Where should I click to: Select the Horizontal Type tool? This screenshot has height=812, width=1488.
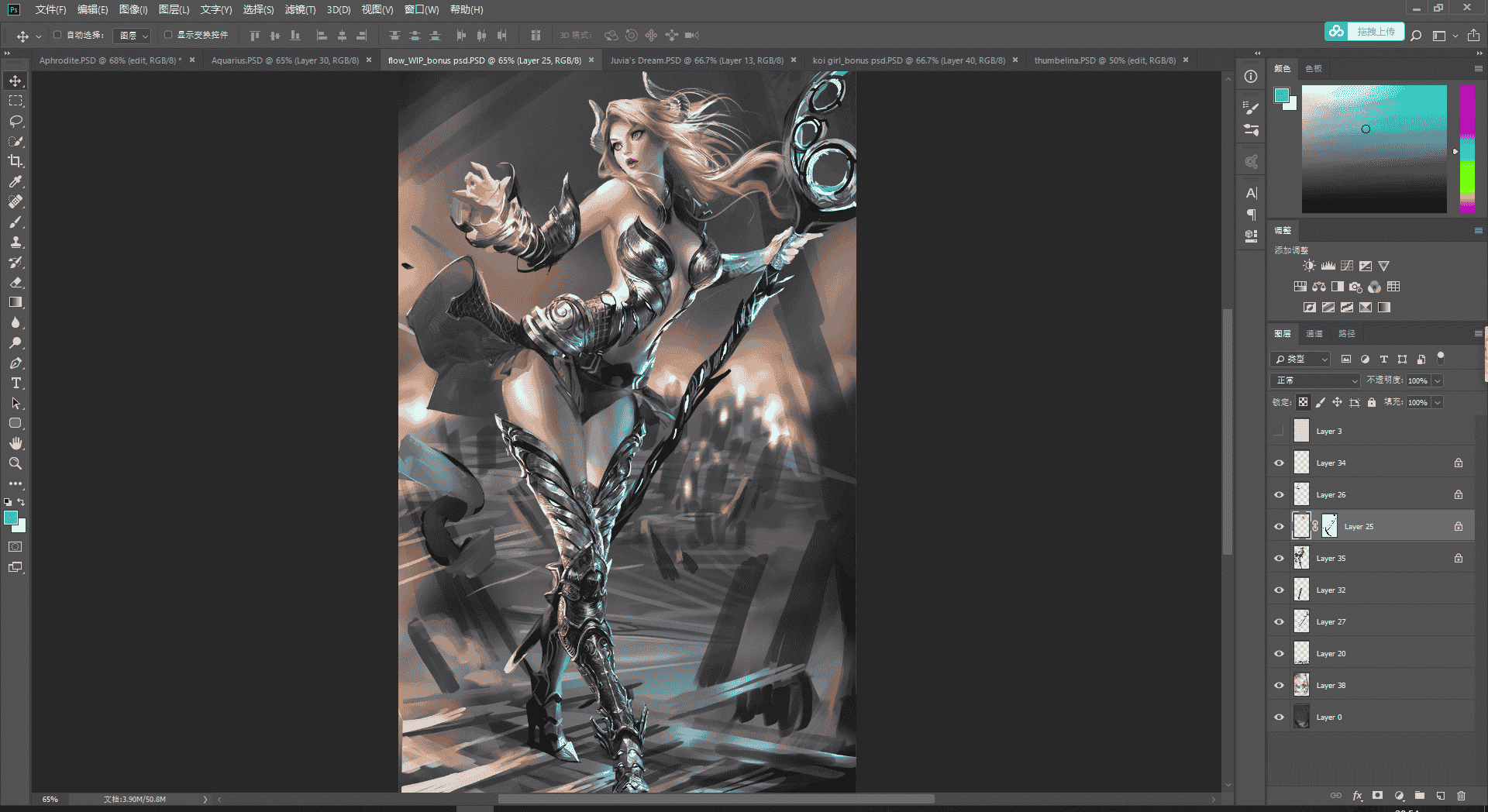coord(15,384)
